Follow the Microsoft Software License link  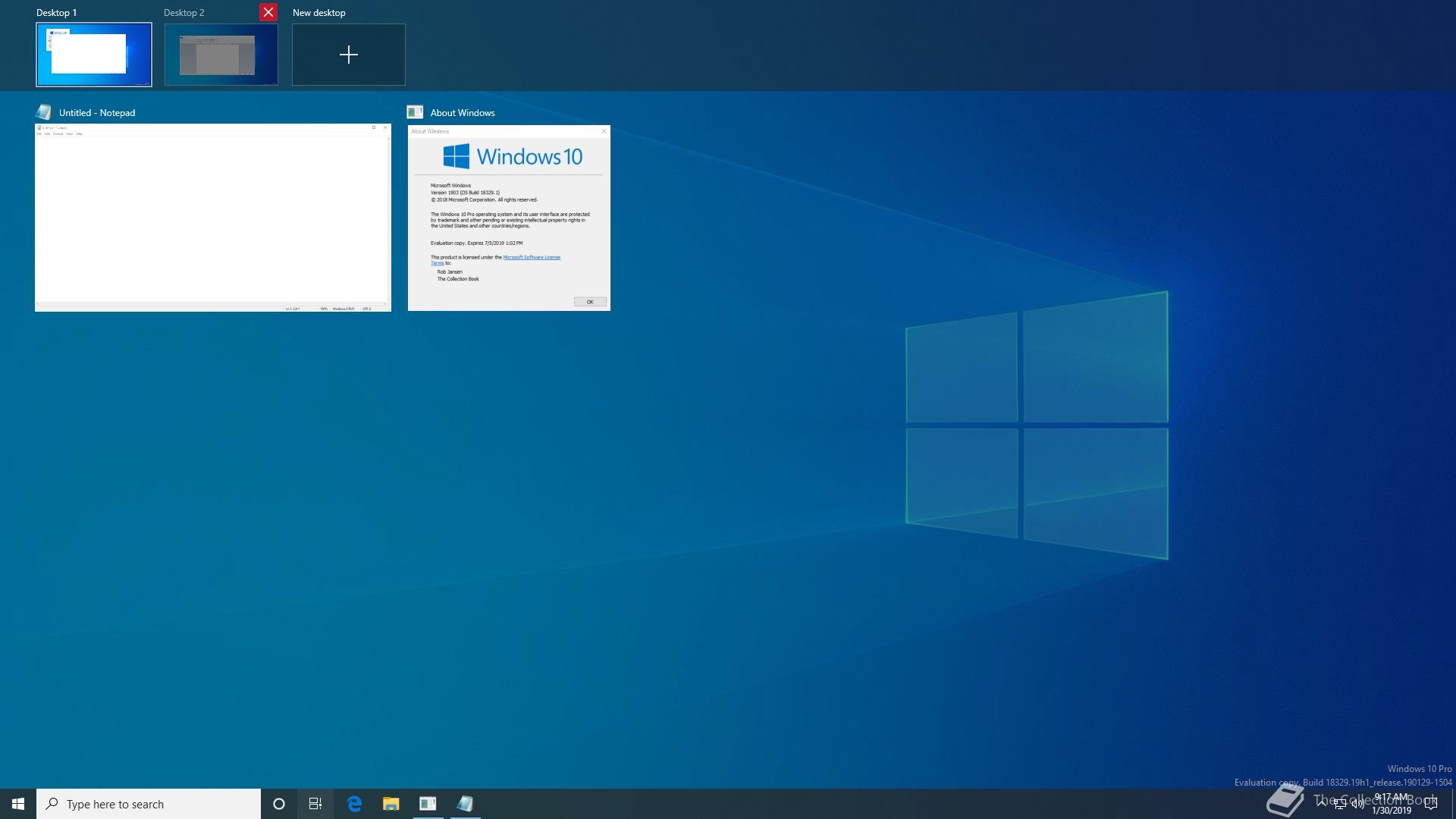532,257
